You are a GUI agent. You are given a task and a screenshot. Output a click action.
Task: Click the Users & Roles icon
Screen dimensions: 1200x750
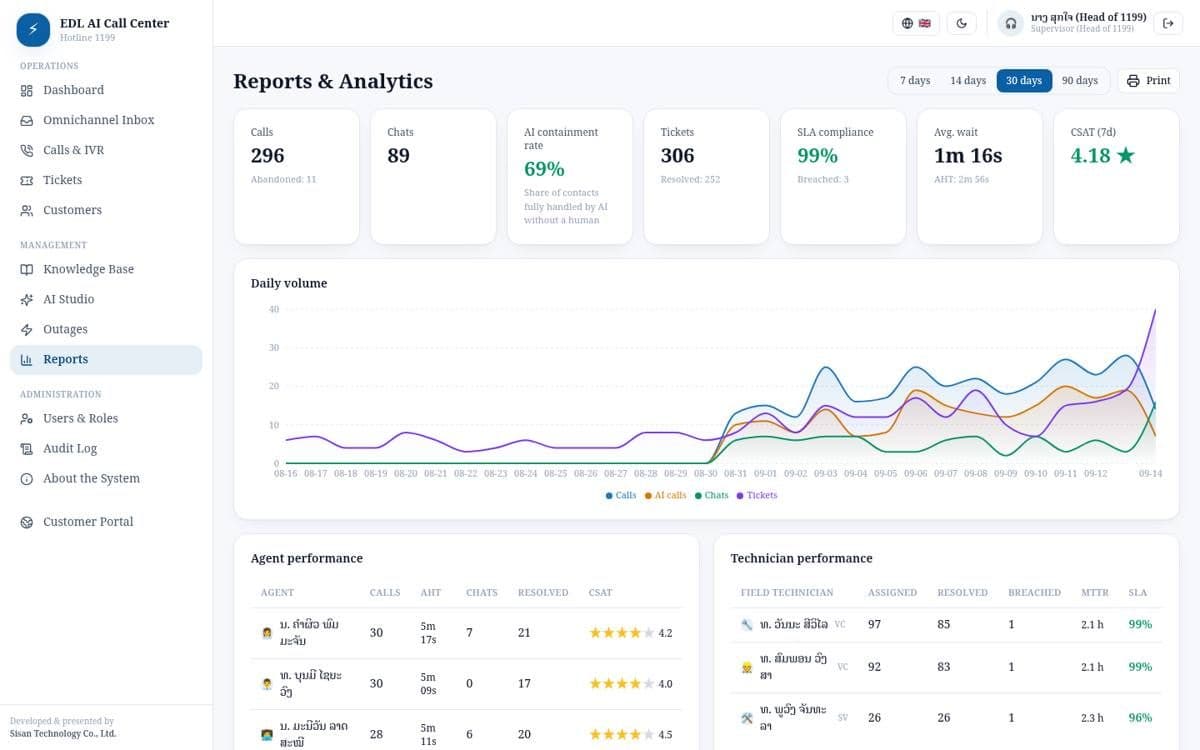[x=27, y=418]
